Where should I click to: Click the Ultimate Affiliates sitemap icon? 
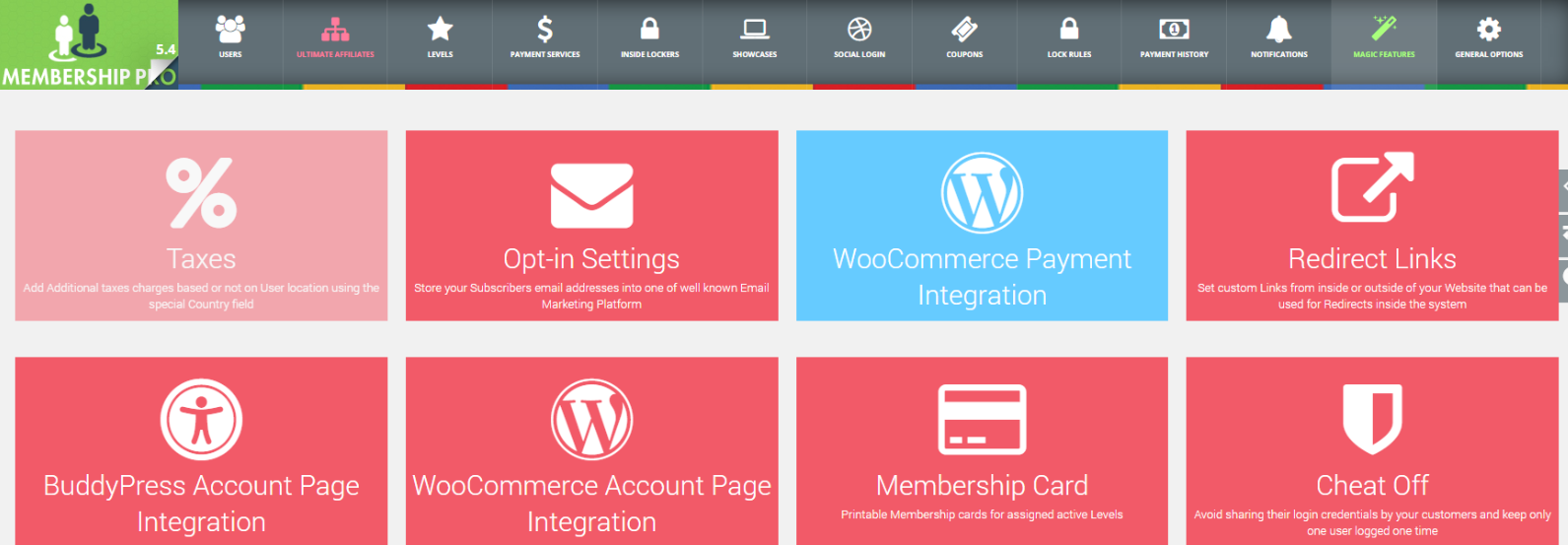click(x=335, y=30)
